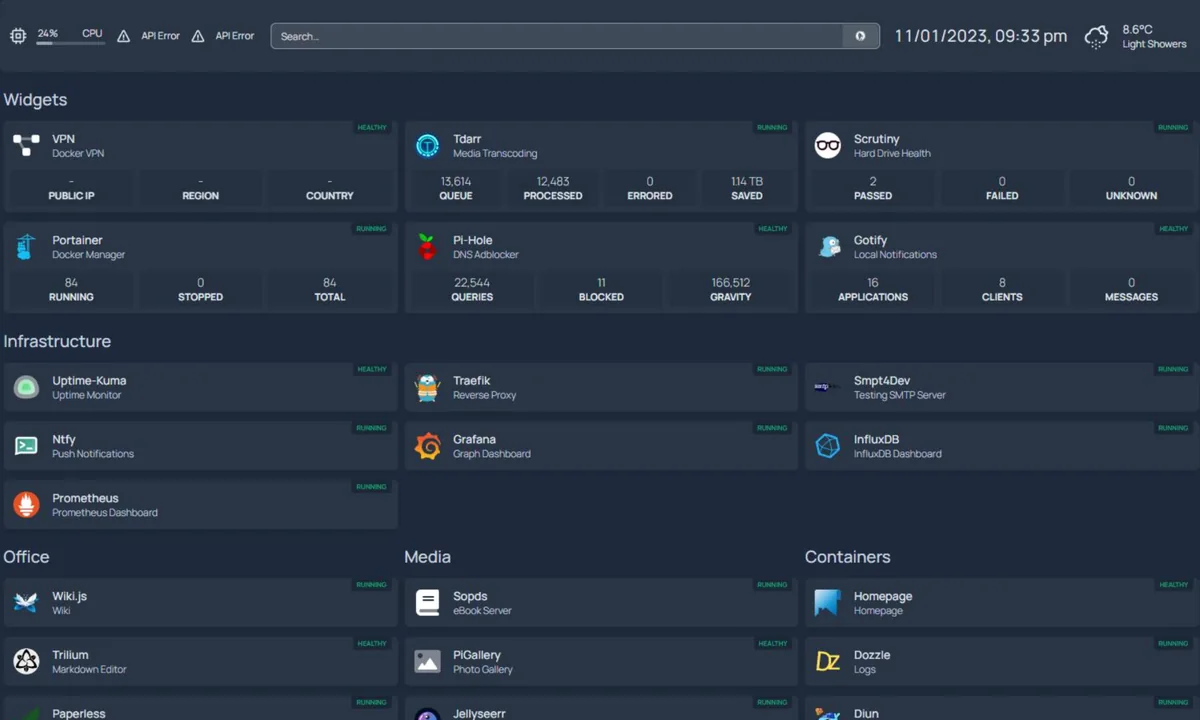Click the HEALTHY badge on Gotify card

[1173, 229]
